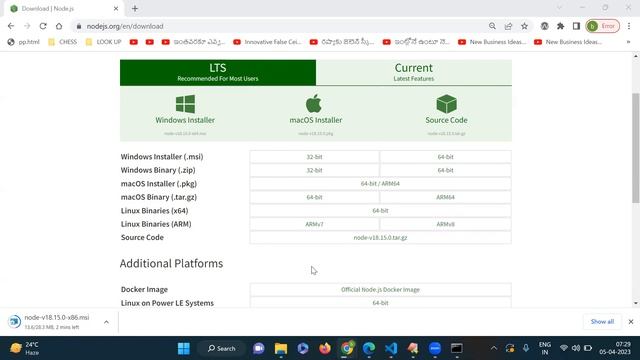
Task: Choose ARMv7 Linux Binaries
Action: point(314,224)
